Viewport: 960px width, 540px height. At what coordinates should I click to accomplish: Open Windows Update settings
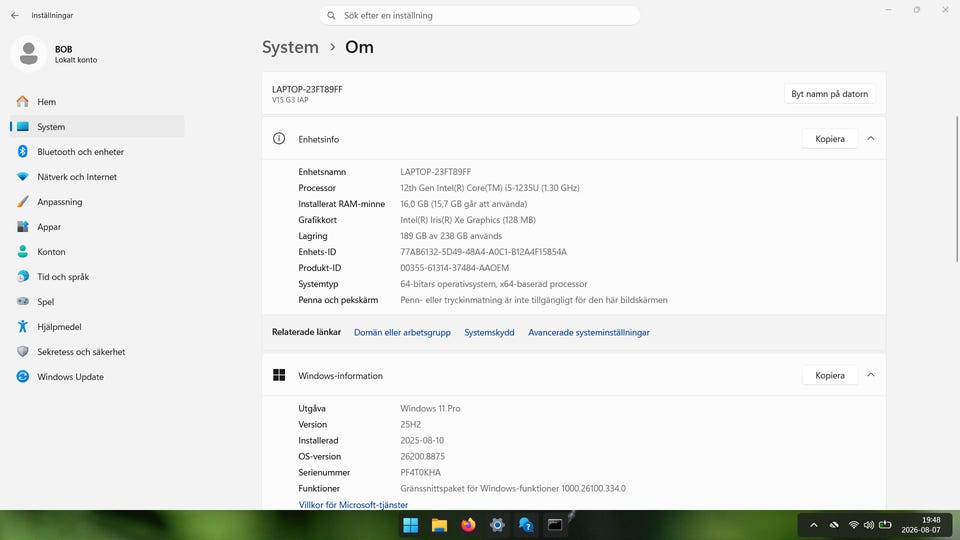97,377
